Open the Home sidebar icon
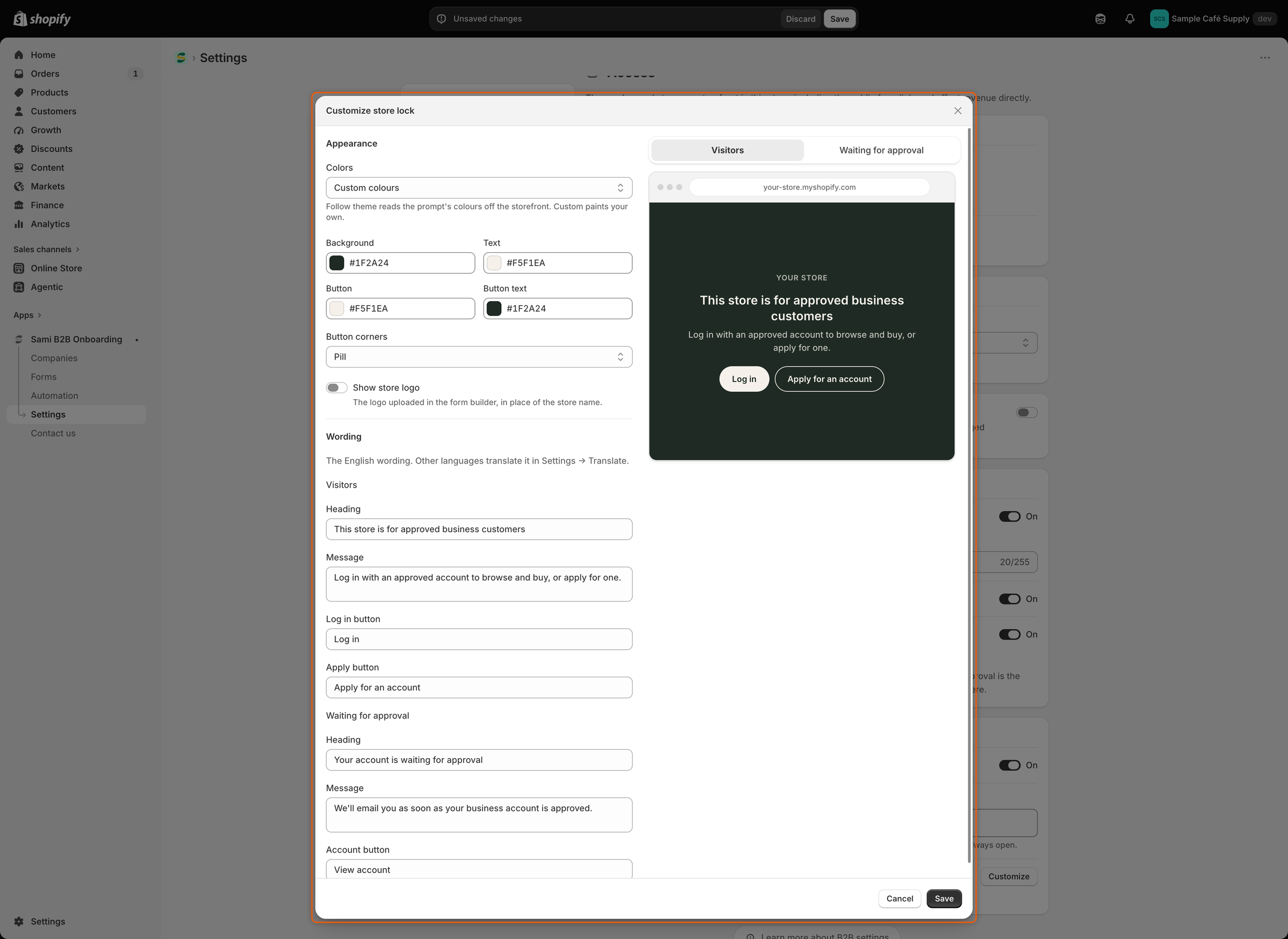Image resolution: width=1288 pixels, height=939 pixels. [x=19, y=55]
